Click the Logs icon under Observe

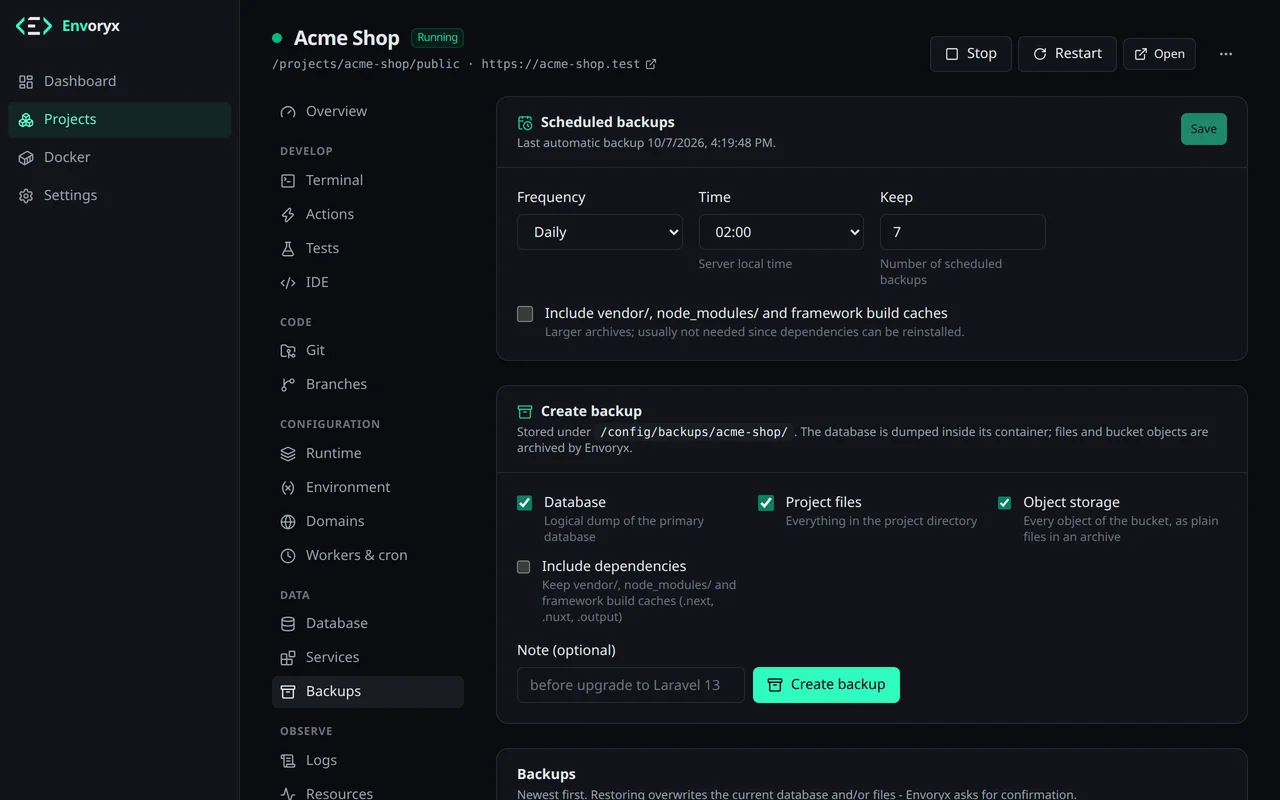pyautogui.click(x=288, y=760)
